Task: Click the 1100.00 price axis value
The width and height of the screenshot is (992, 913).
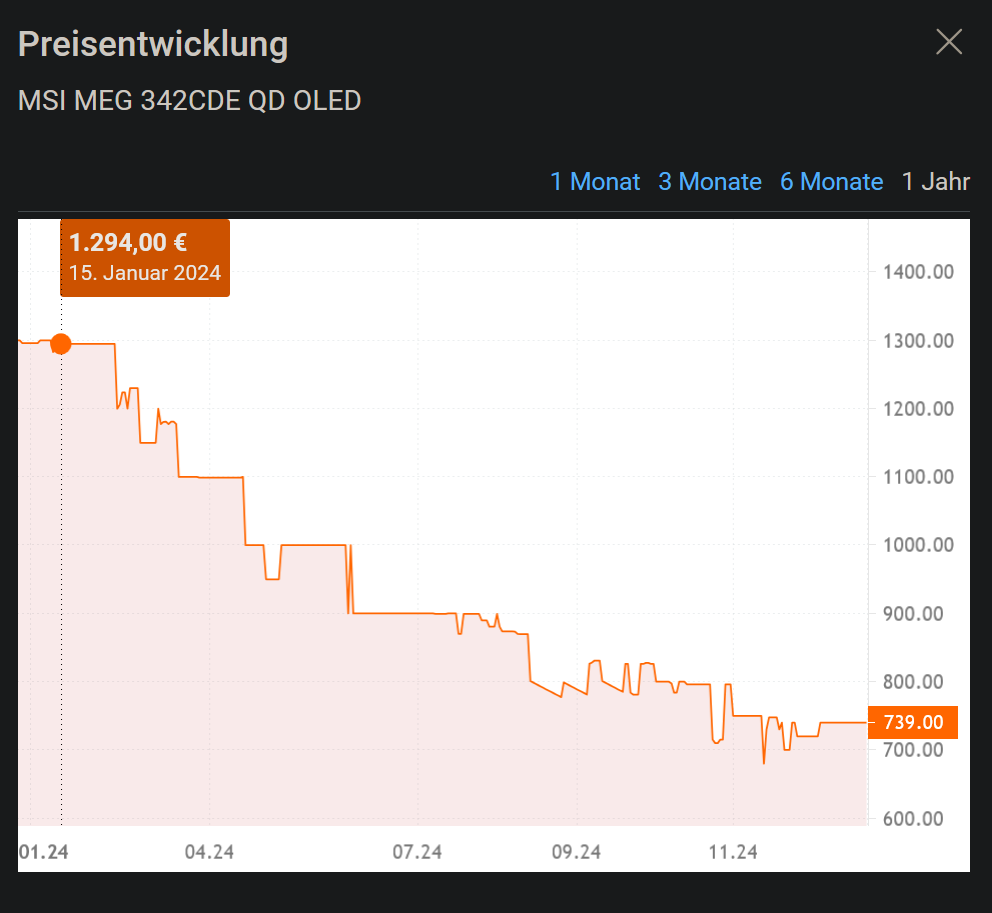Action: pyautogui.click(x=919, y=476)
